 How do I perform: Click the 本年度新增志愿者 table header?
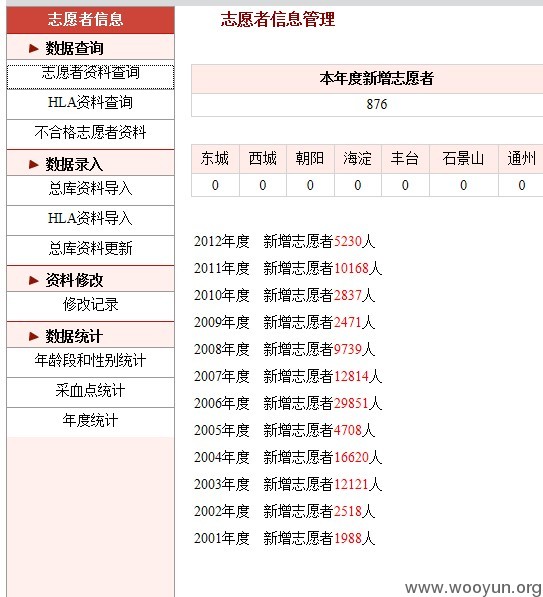[x=377, y=78]
